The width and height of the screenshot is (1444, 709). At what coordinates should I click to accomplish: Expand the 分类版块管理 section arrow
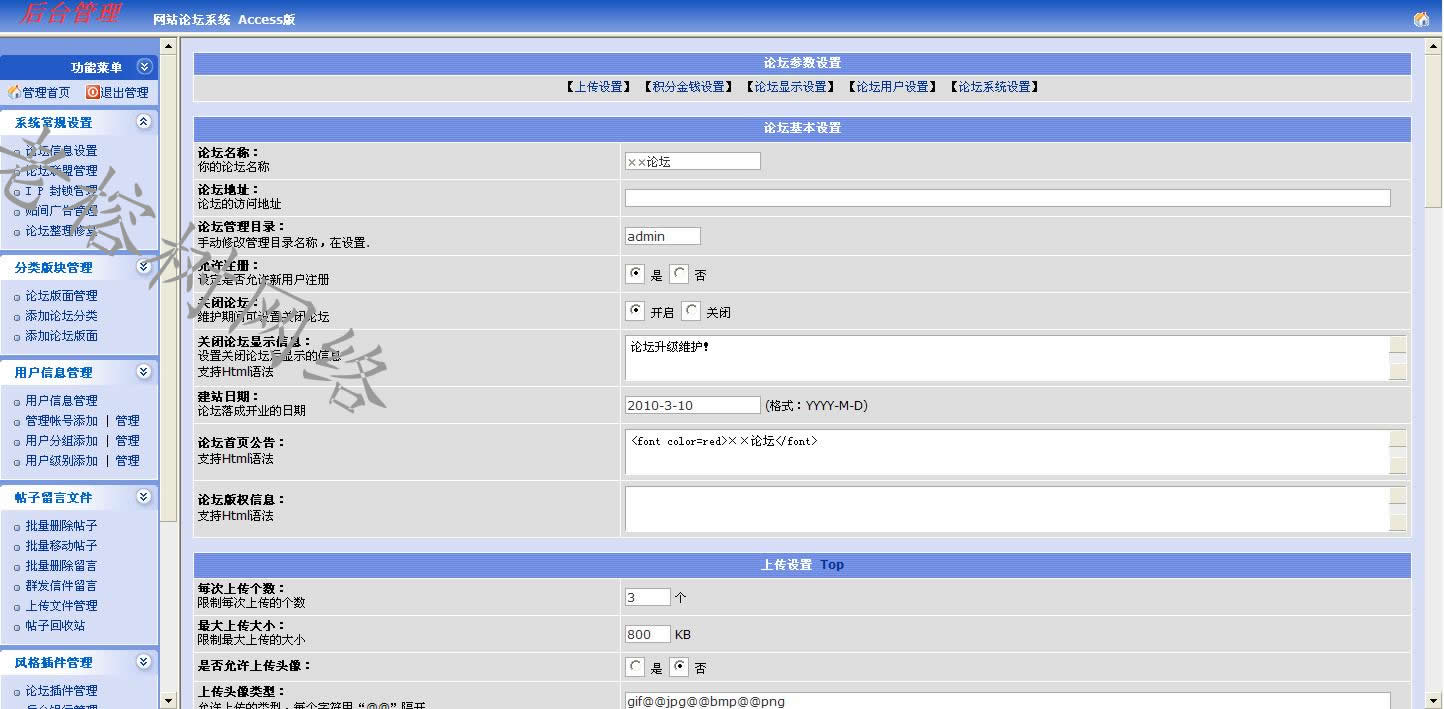(x=144, y=267)
